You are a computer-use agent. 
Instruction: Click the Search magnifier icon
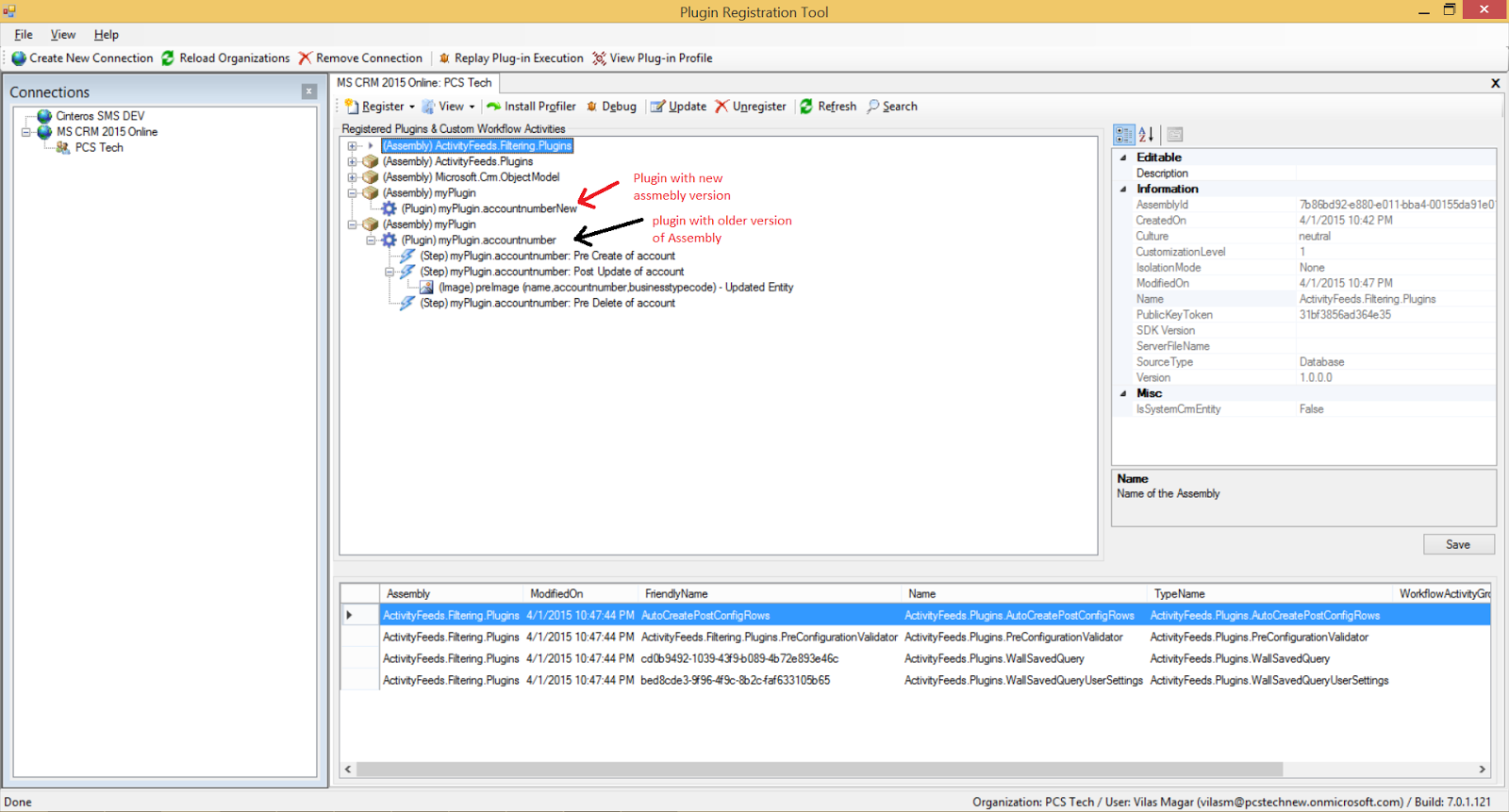[x=873, y=107]
